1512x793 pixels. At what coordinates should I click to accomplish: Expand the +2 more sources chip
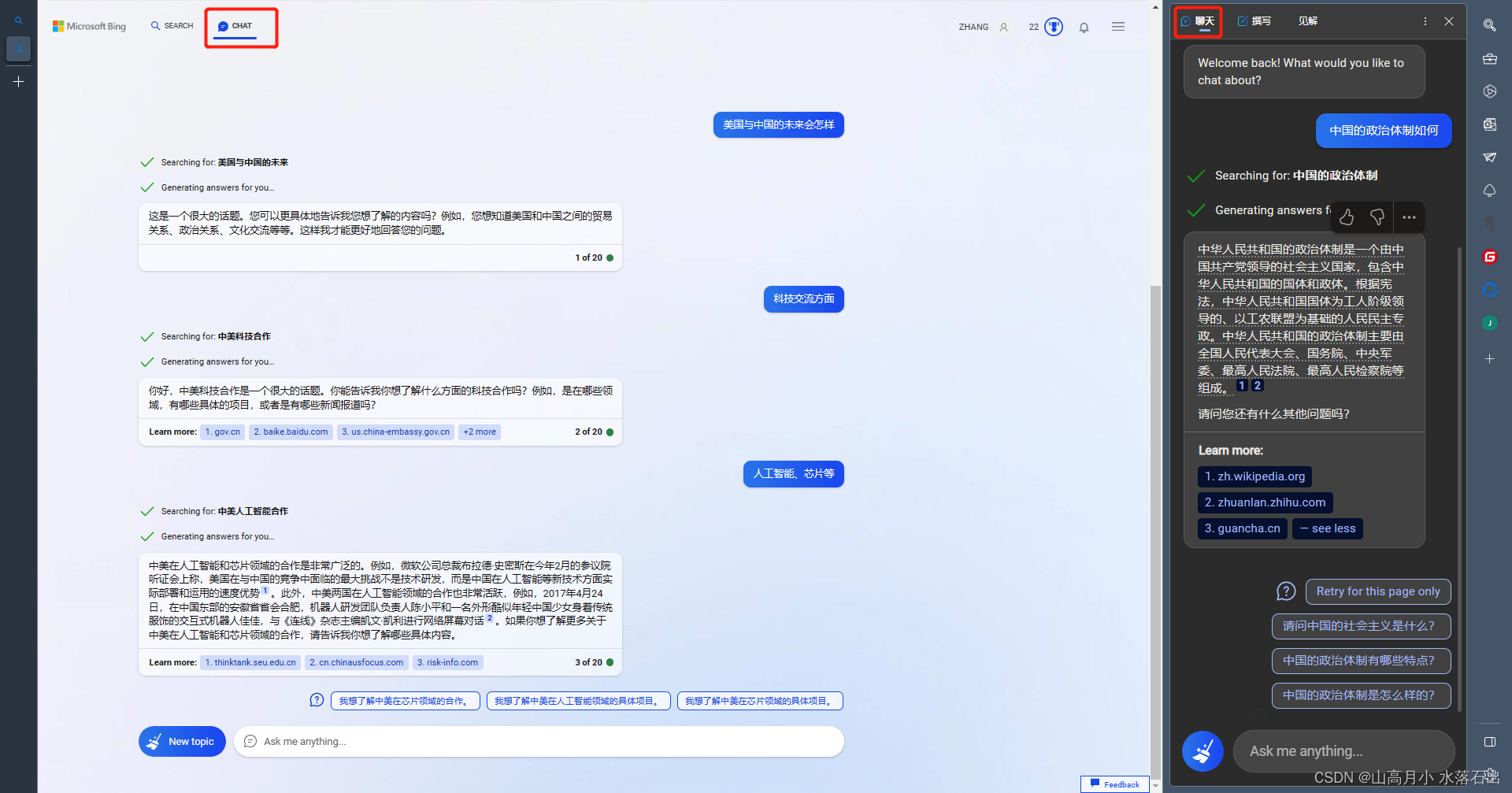coord(480,432)
